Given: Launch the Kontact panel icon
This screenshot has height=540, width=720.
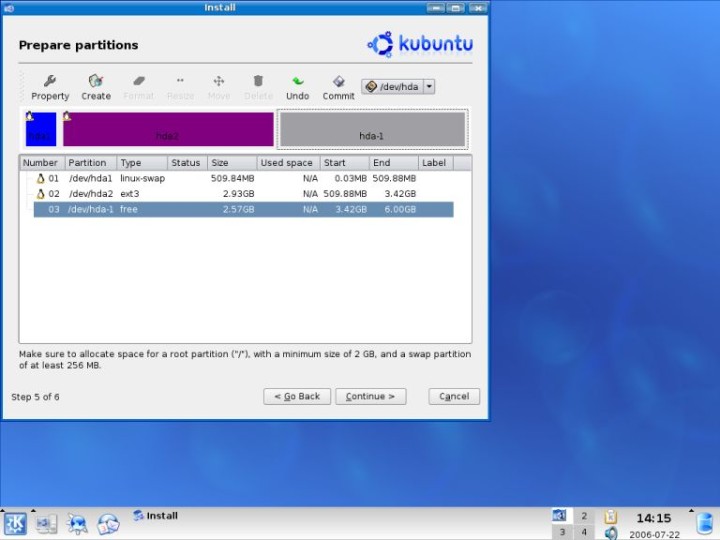Looking at the screenshot, I should coord(108,523).
